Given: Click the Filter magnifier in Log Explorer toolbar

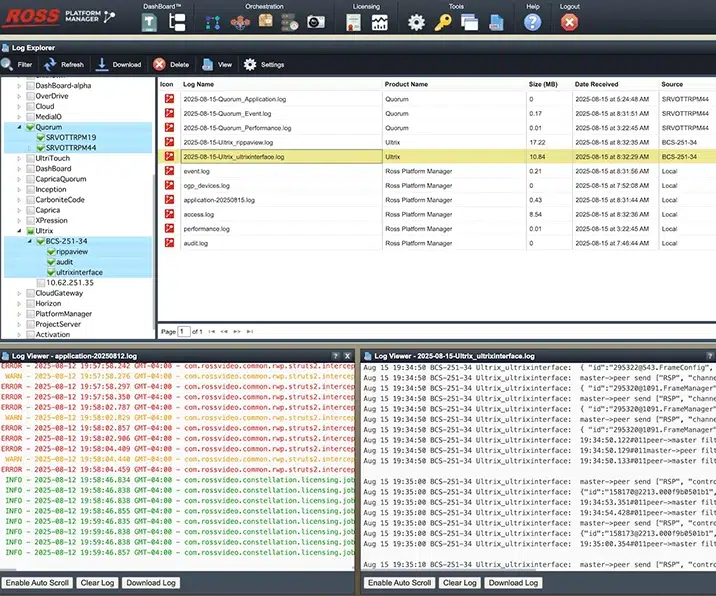Looking at the screenshot, I should [17, 64].
